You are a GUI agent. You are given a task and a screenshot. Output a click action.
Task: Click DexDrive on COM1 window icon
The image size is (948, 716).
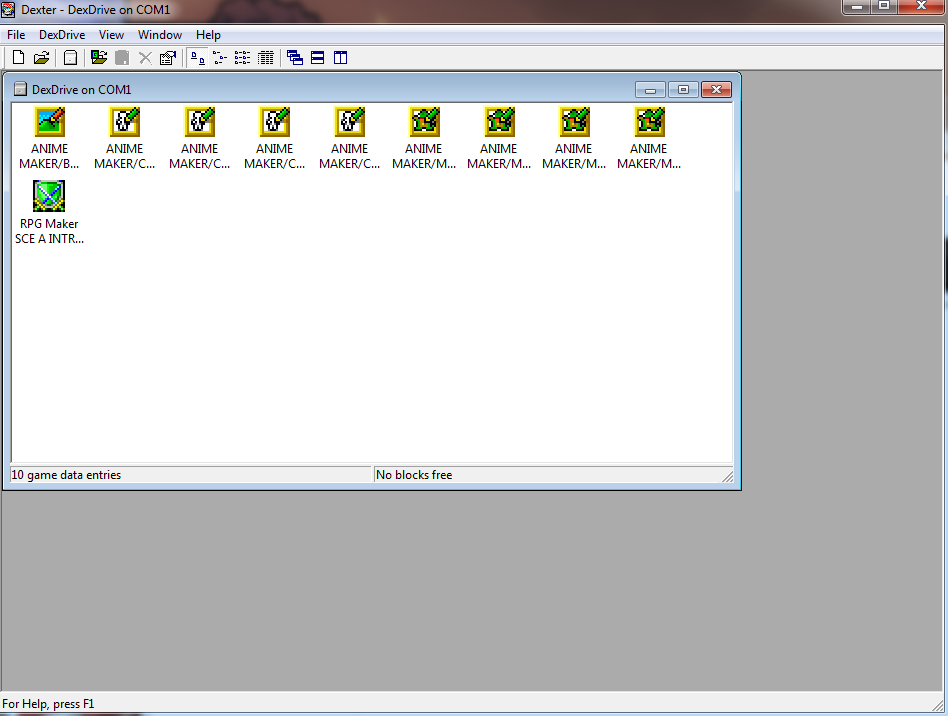tap(21, 90)
